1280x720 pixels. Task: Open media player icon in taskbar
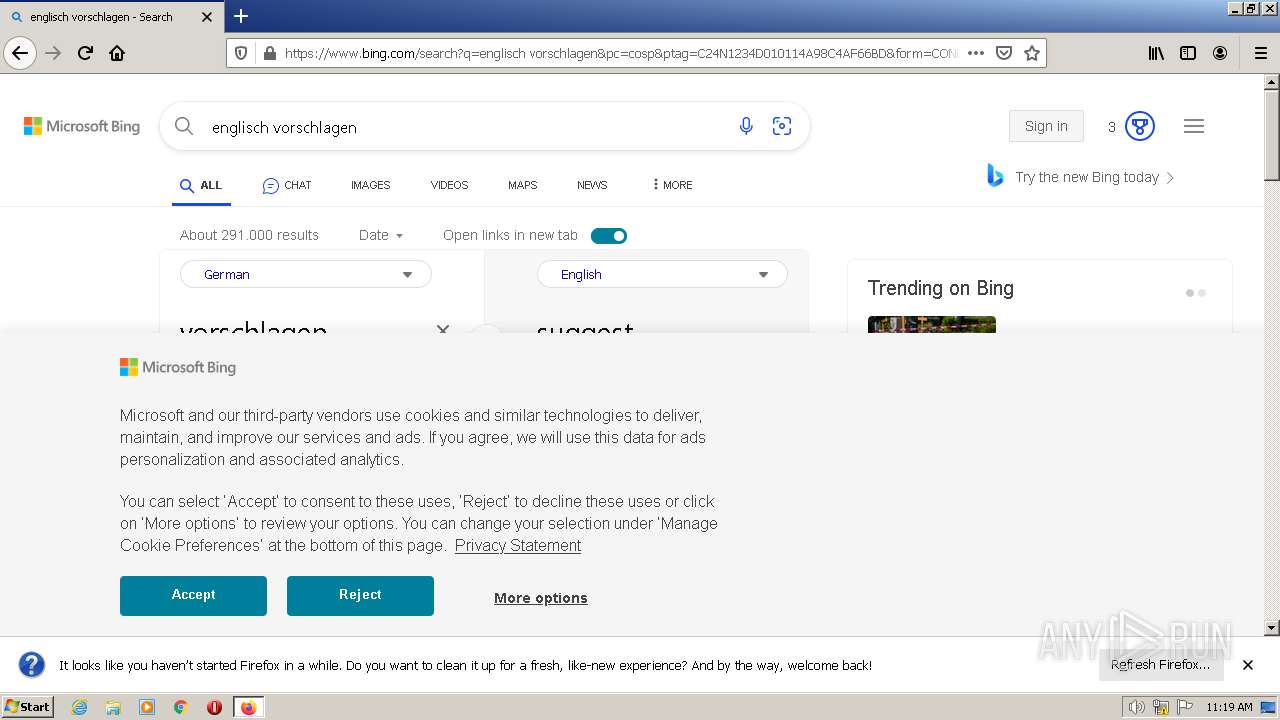pos(147,707)
